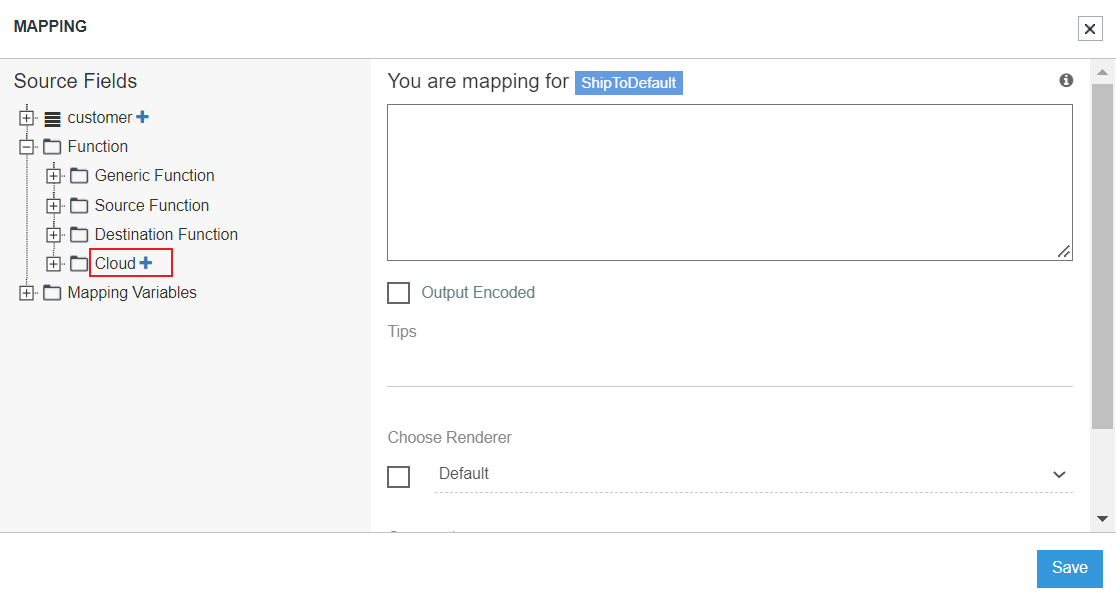1116x603 pixels.
Task: Open the Default renderer dropdown
Action: [753, 474]
